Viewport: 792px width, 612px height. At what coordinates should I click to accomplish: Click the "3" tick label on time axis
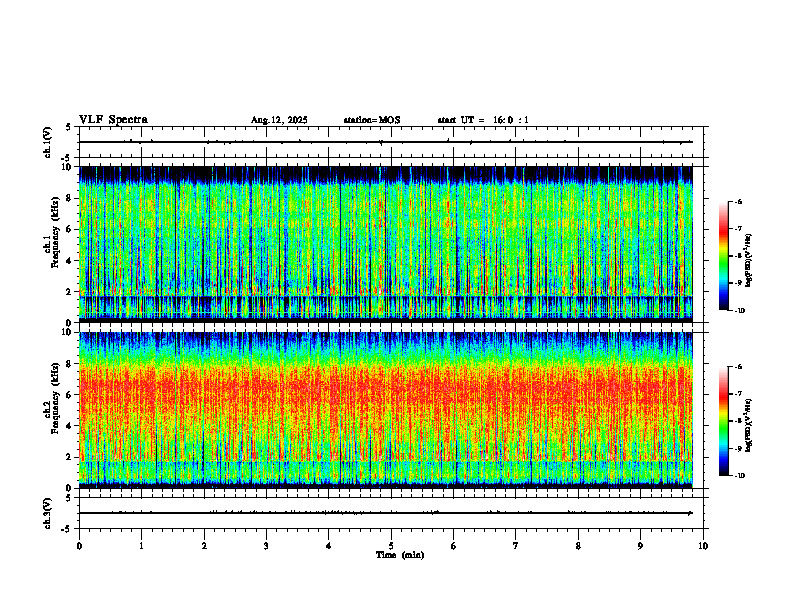point(266,546)
